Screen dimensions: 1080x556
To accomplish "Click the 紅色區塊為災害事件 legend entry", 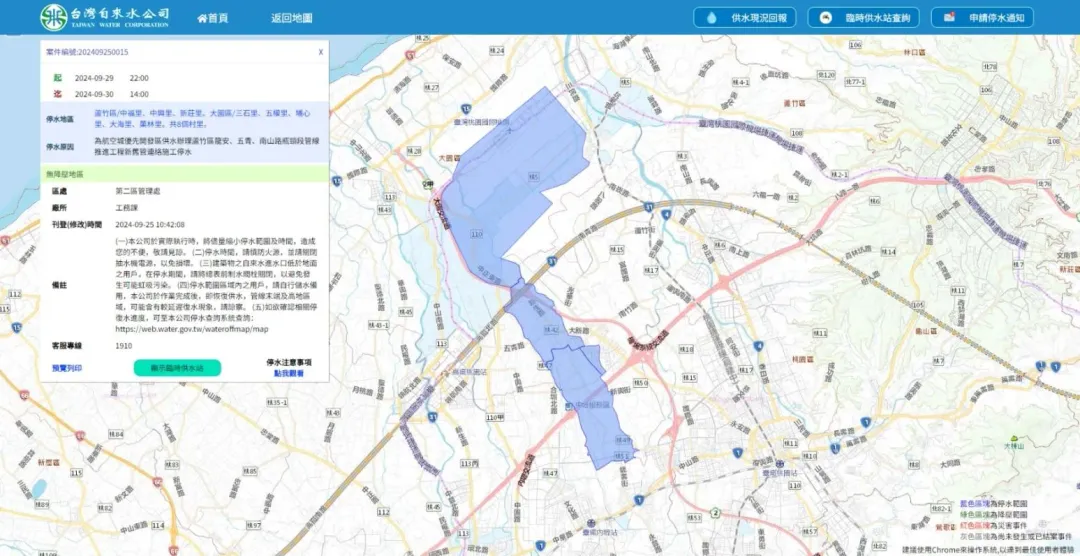I will 993,524.
